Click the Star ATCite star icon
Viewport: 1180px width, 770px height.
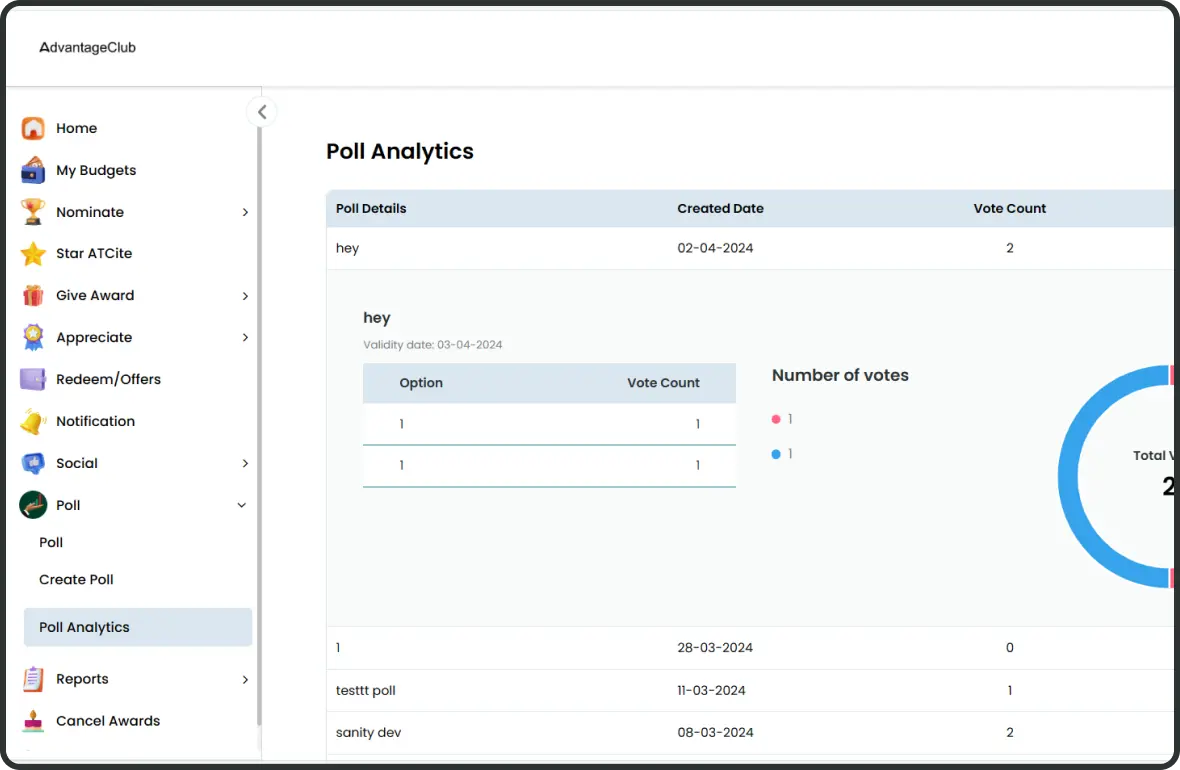[33, 254]
